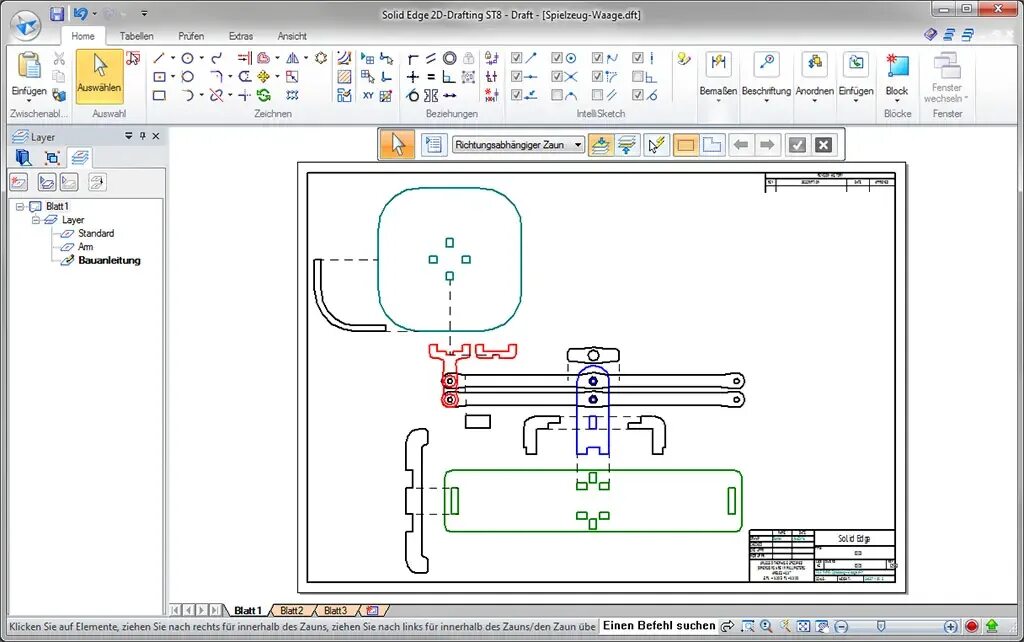Toggle IntelliSketch endpoint checkbox
Viewport: 1024px width, 642px height.
tap(516, 58)
